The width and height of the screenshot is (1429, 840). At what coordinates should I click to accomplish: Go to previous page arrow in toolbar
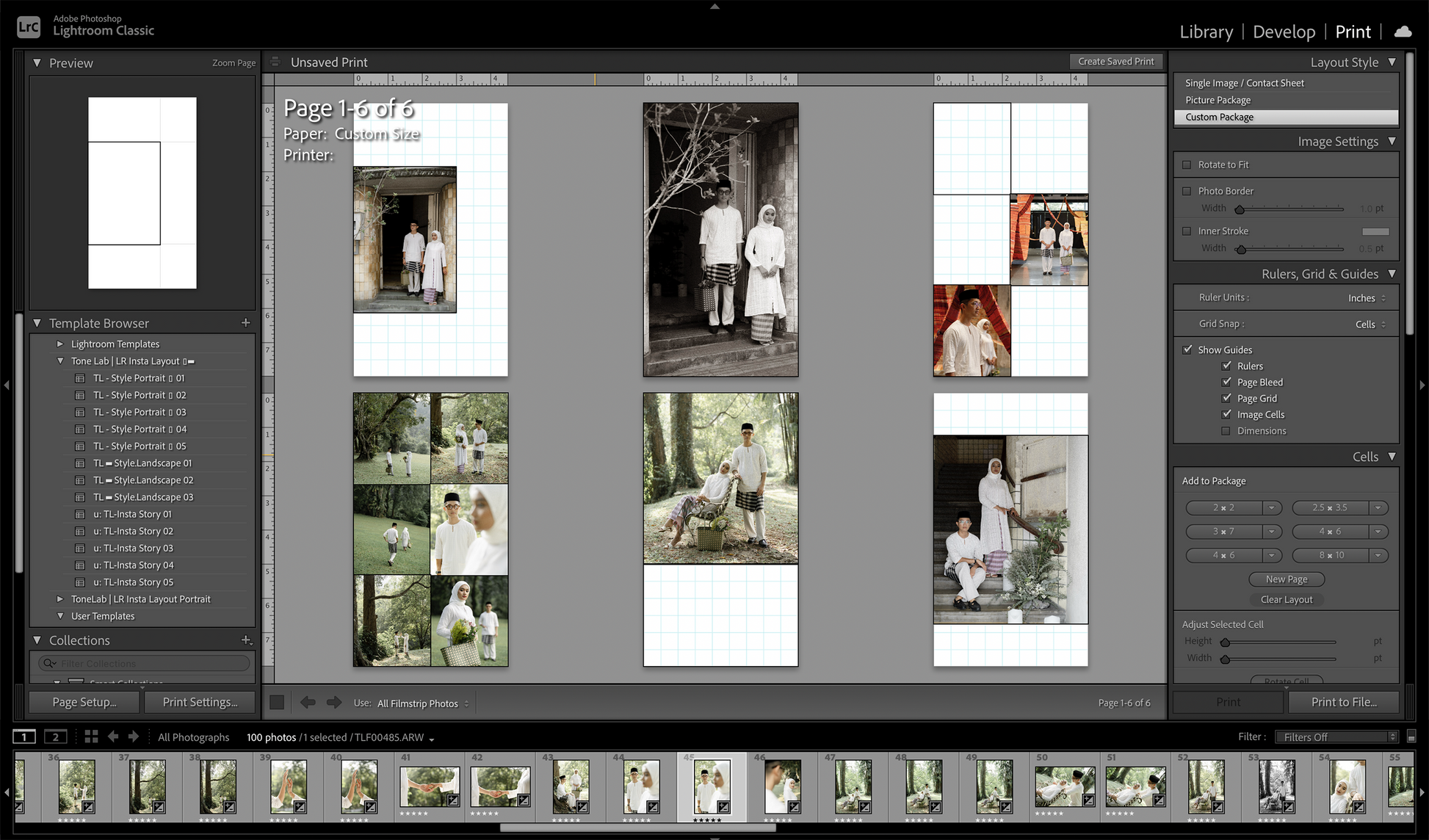308,703
